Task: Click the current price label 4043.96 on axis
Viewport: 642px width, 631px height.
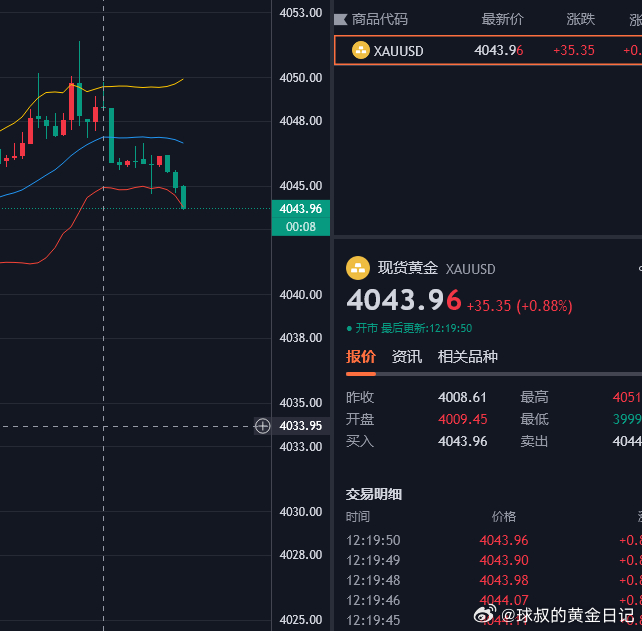Action: coord(301,209)
